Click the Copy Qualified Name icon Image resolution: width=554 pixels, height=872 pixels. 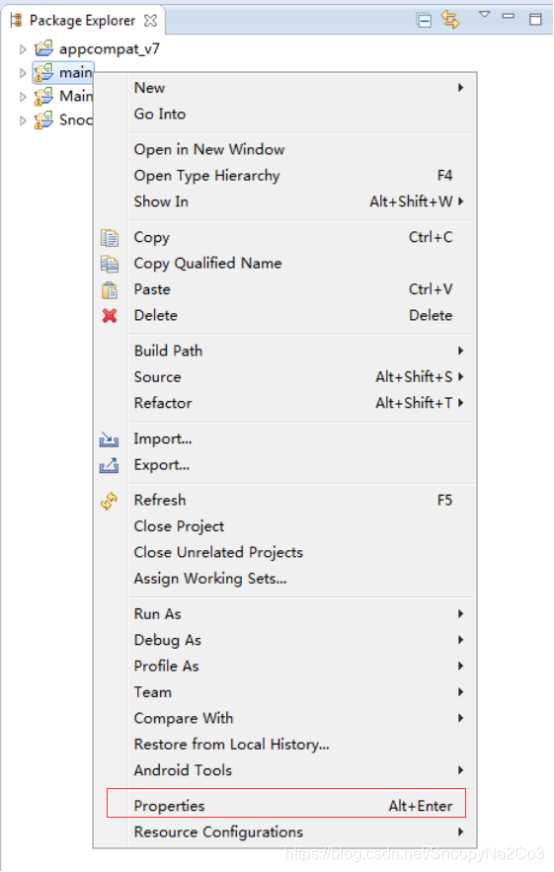coord(110,264)
